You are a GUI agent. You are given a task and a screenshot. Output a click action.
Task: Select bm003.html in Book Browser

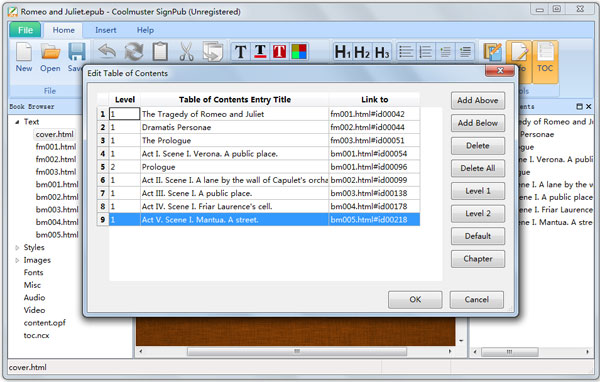pyautogui.click(x=57, y=210)
